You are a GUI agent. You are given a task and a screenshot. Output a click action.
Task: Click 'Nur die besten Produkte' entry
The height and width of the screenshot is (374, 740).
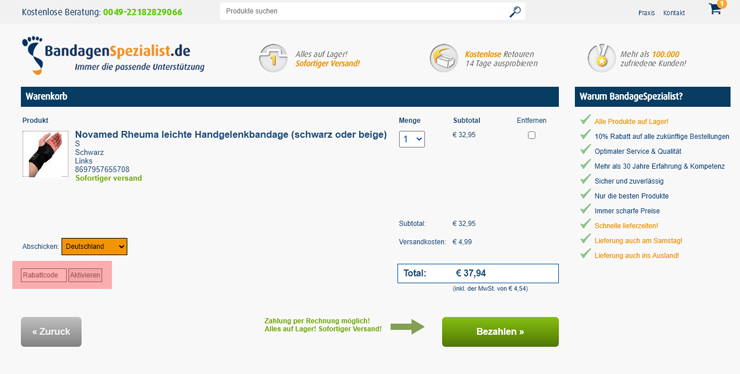631,196
